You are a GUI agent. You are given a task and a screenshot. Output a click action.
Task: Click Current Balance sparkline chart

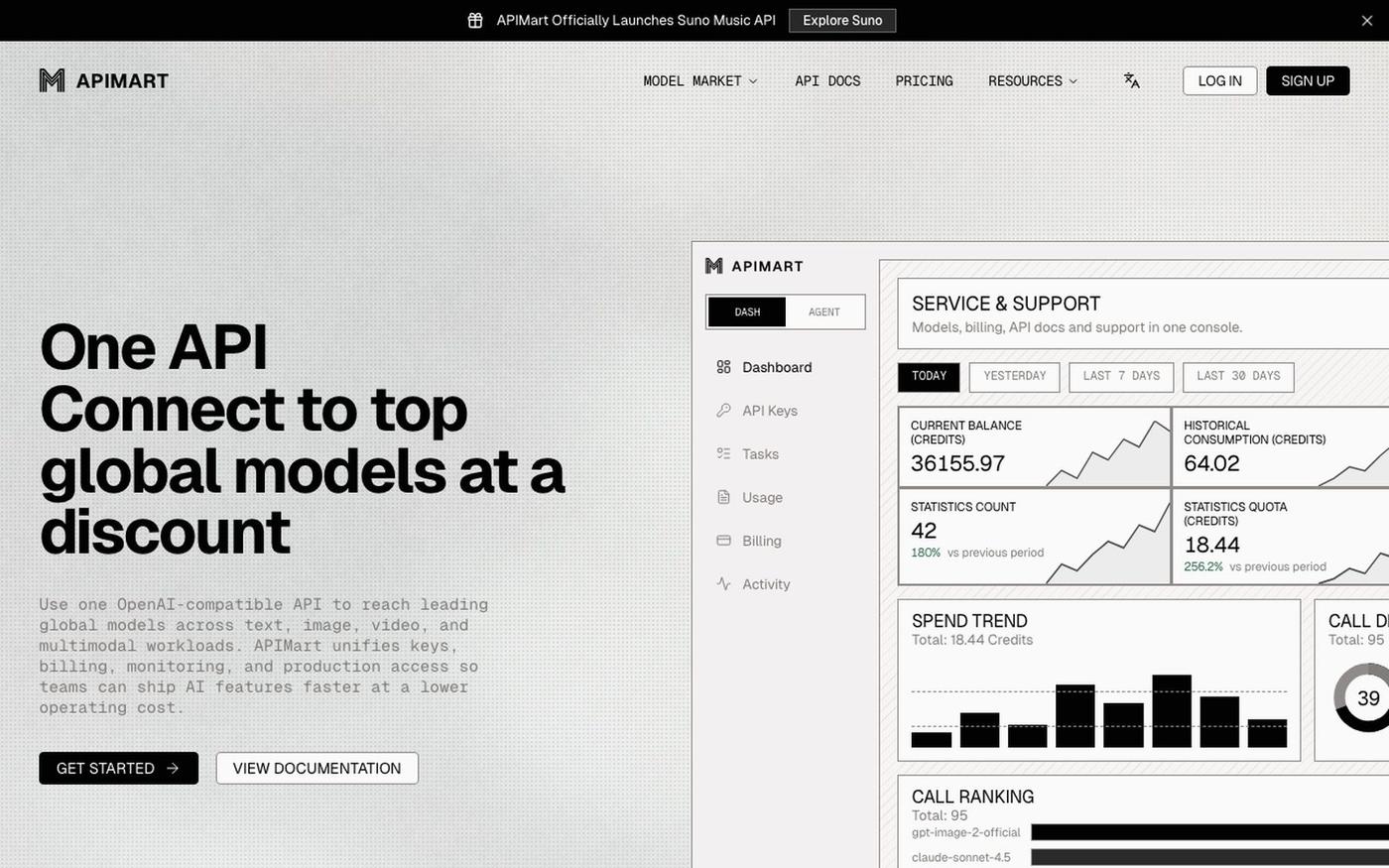(1108, 452)
